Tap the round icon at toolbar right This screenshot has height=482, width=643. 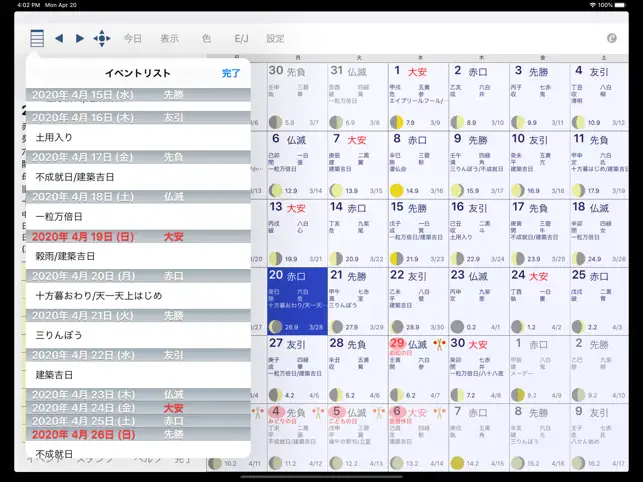pyautogui.click(x=611, y=38)
